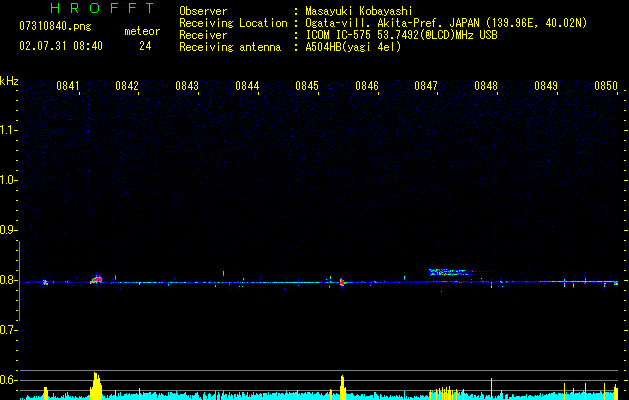Click the Receiving antenna label

coord(230,47)
